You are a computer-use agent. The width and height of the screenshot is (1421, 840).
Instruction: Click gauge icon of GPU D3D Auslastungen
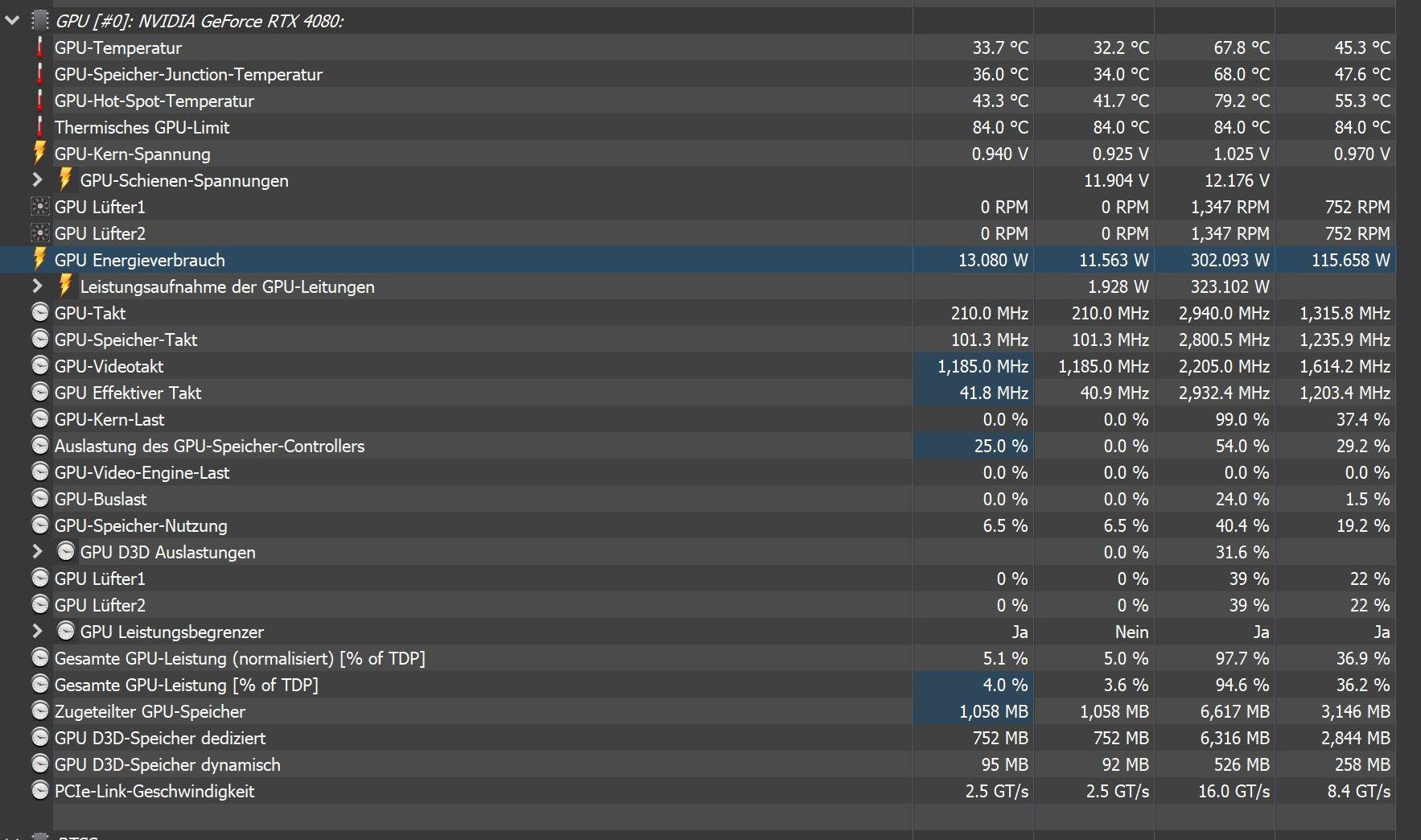click(x=65, y=551)
